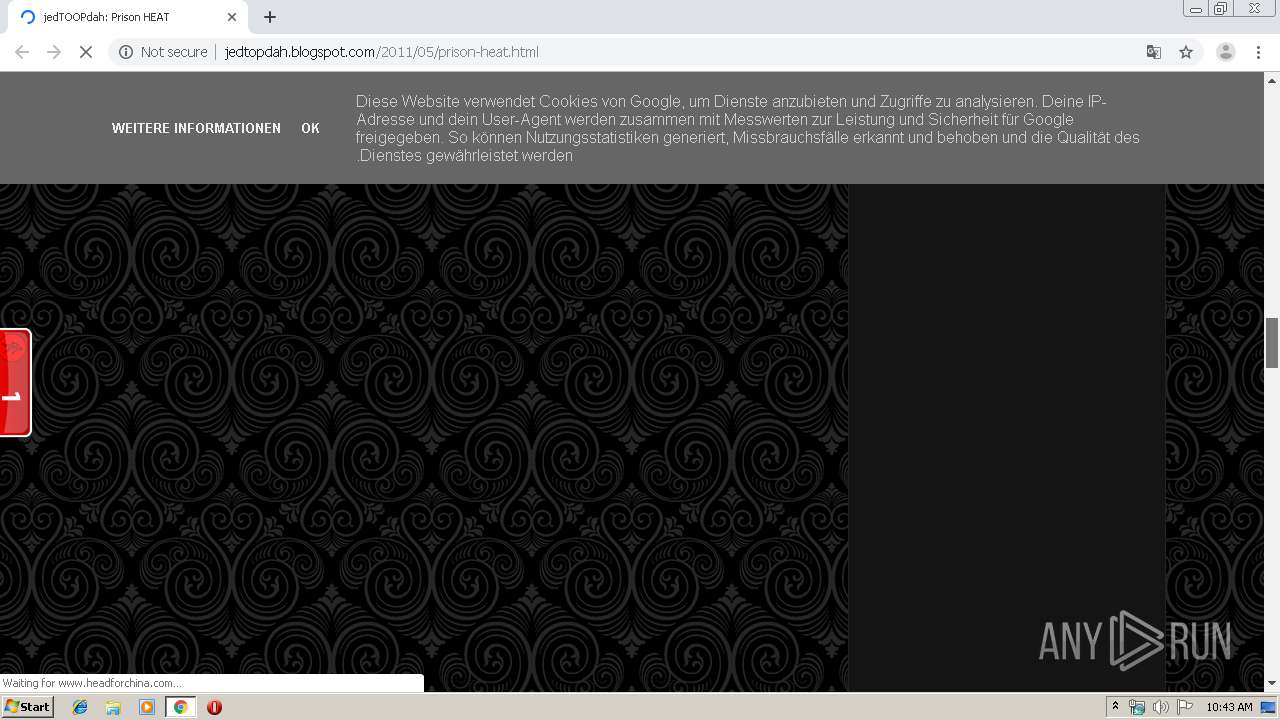
Task: Go back to previous page
Action: pos(22,52)
